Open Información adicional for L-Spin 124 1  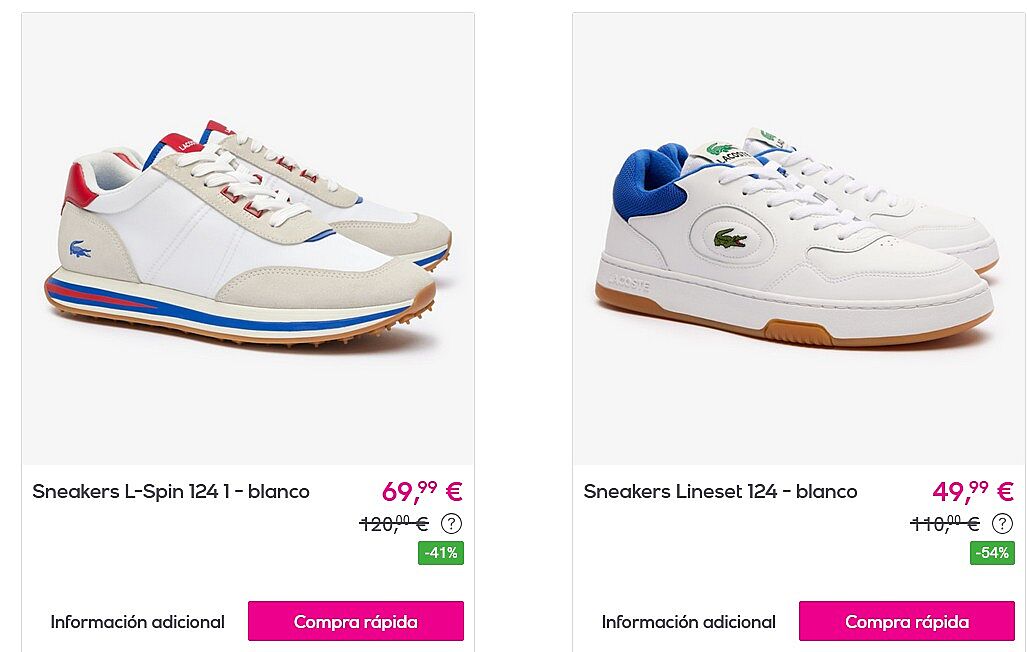point(138,622)
